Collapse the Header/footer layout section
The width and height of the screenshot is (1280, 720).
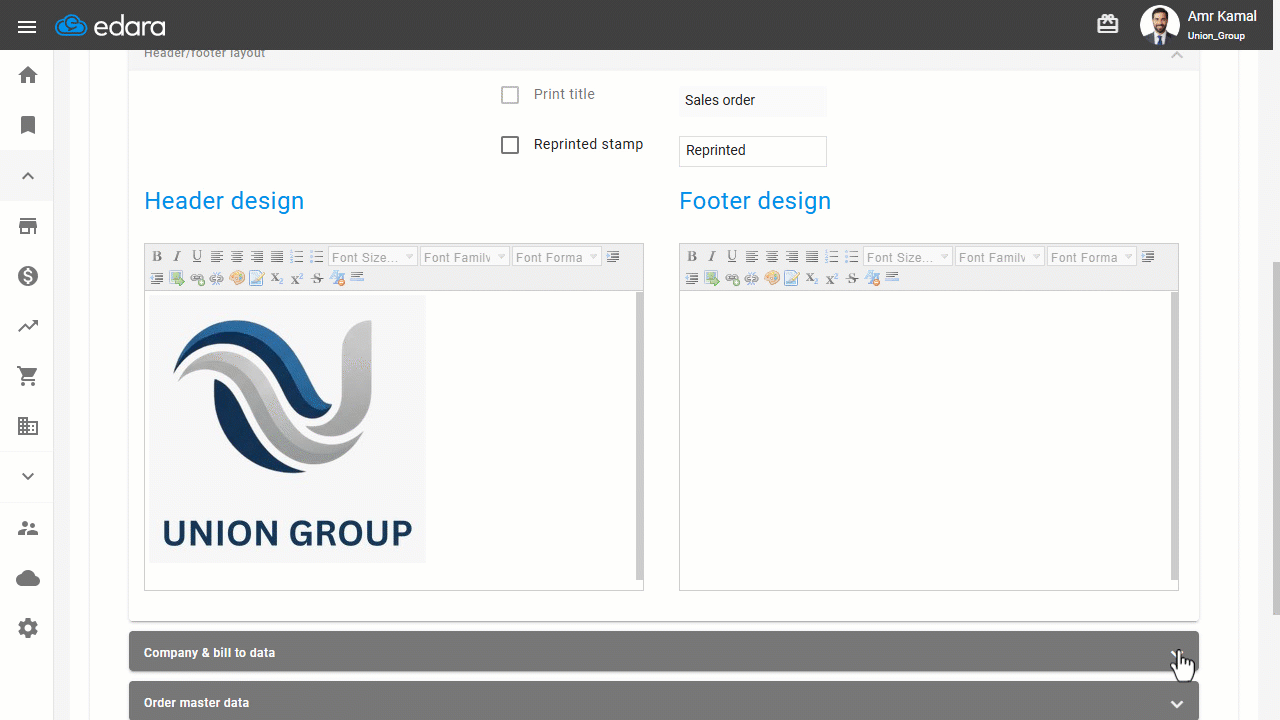pos(1177,55)
